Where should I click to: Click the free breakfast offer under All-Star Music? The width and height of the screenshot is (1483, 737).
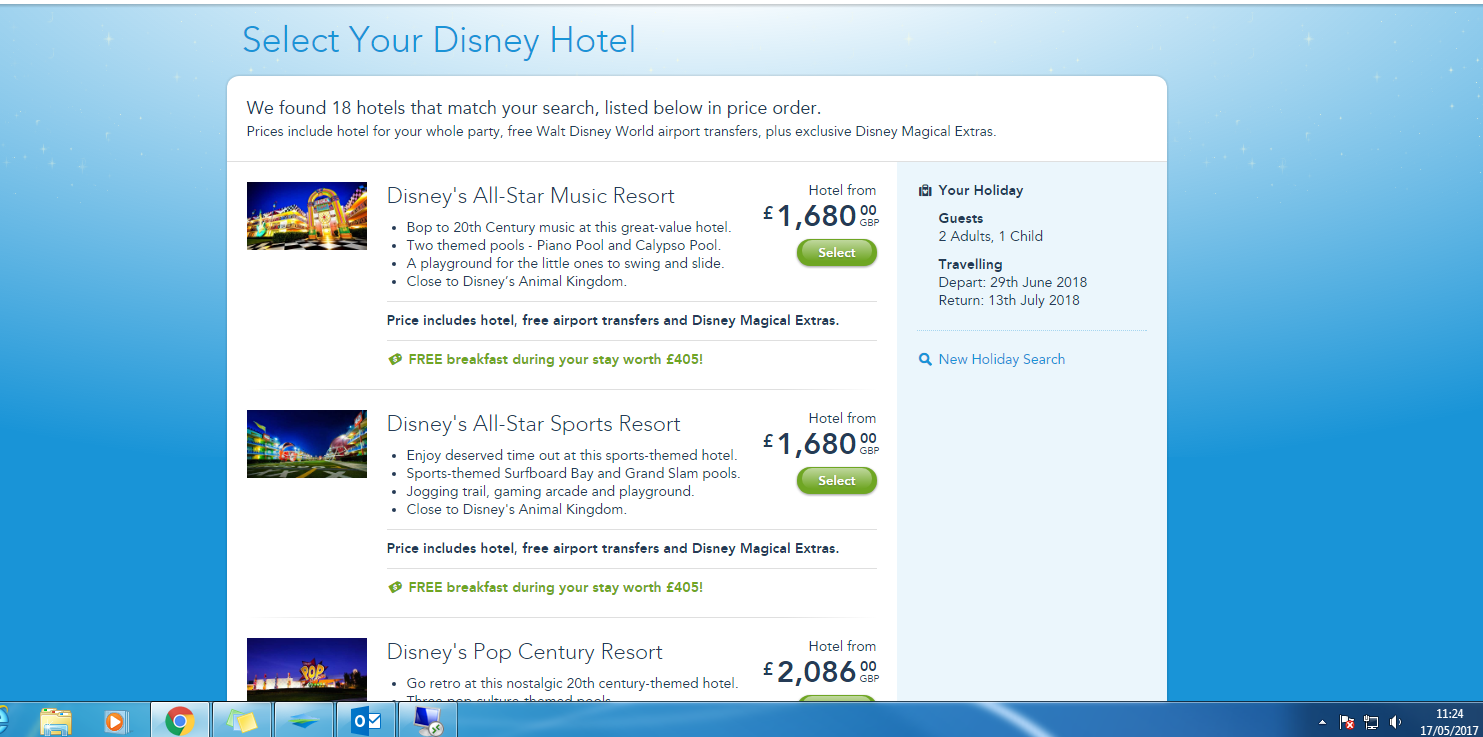[x=556, y=359]
